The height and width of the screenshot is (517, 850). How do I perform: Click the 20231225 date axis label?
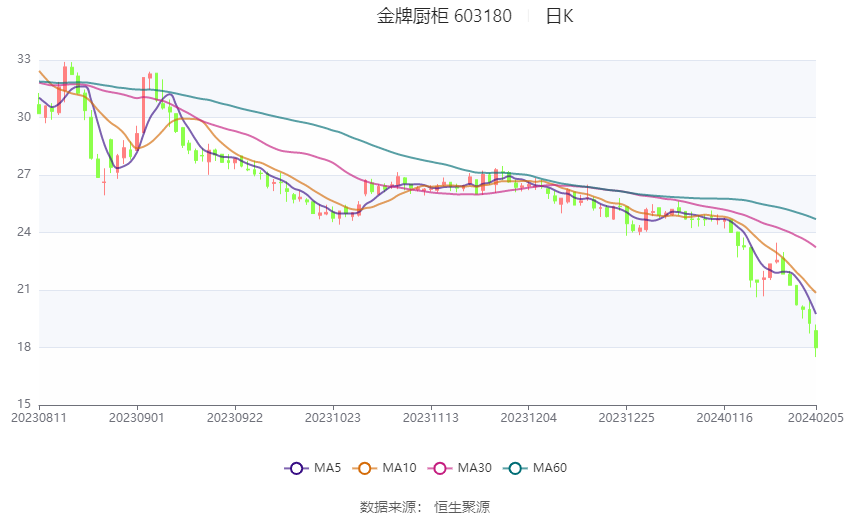pyautogui.click(x=627, y=418)
